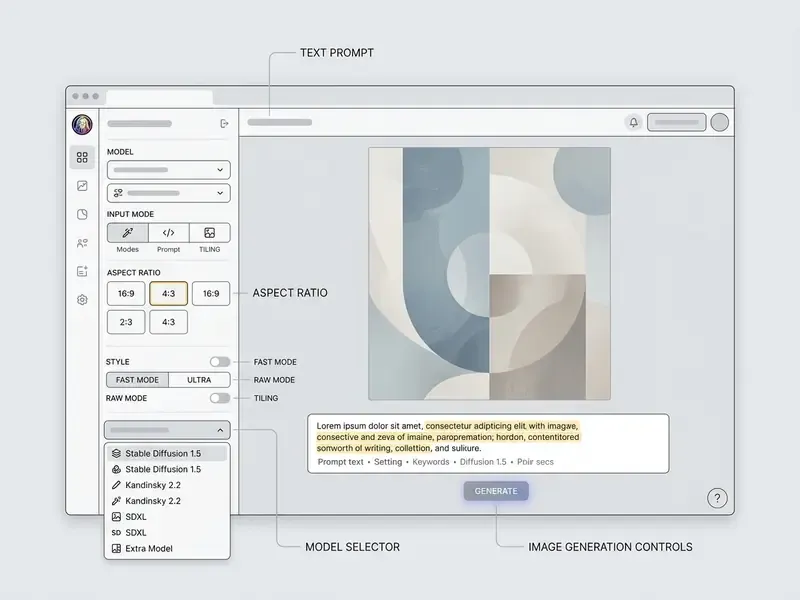This screenshot has width=800, height=600.
Task: Click the icon of second Stable Diffusion 1.5 row
Action: [116, 469]
